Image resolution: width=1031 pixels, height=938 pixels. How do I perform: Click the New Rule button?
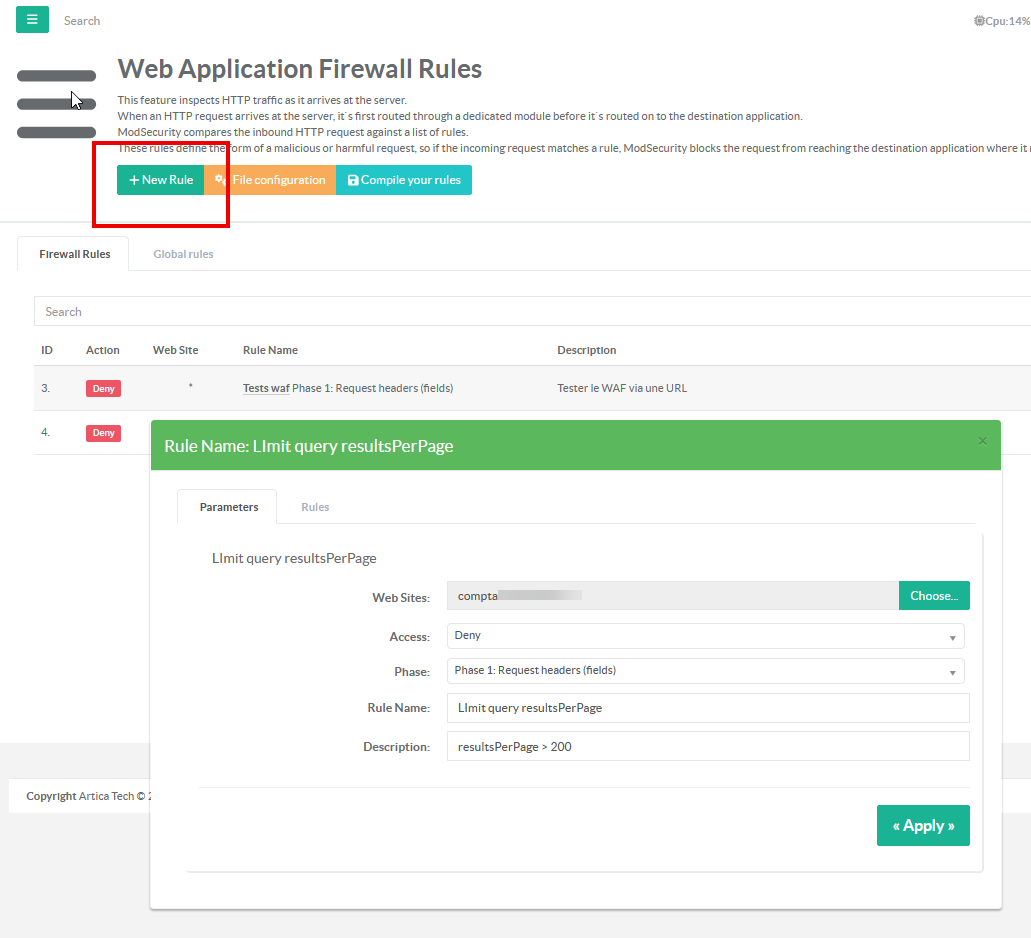(x=161, y=180)
